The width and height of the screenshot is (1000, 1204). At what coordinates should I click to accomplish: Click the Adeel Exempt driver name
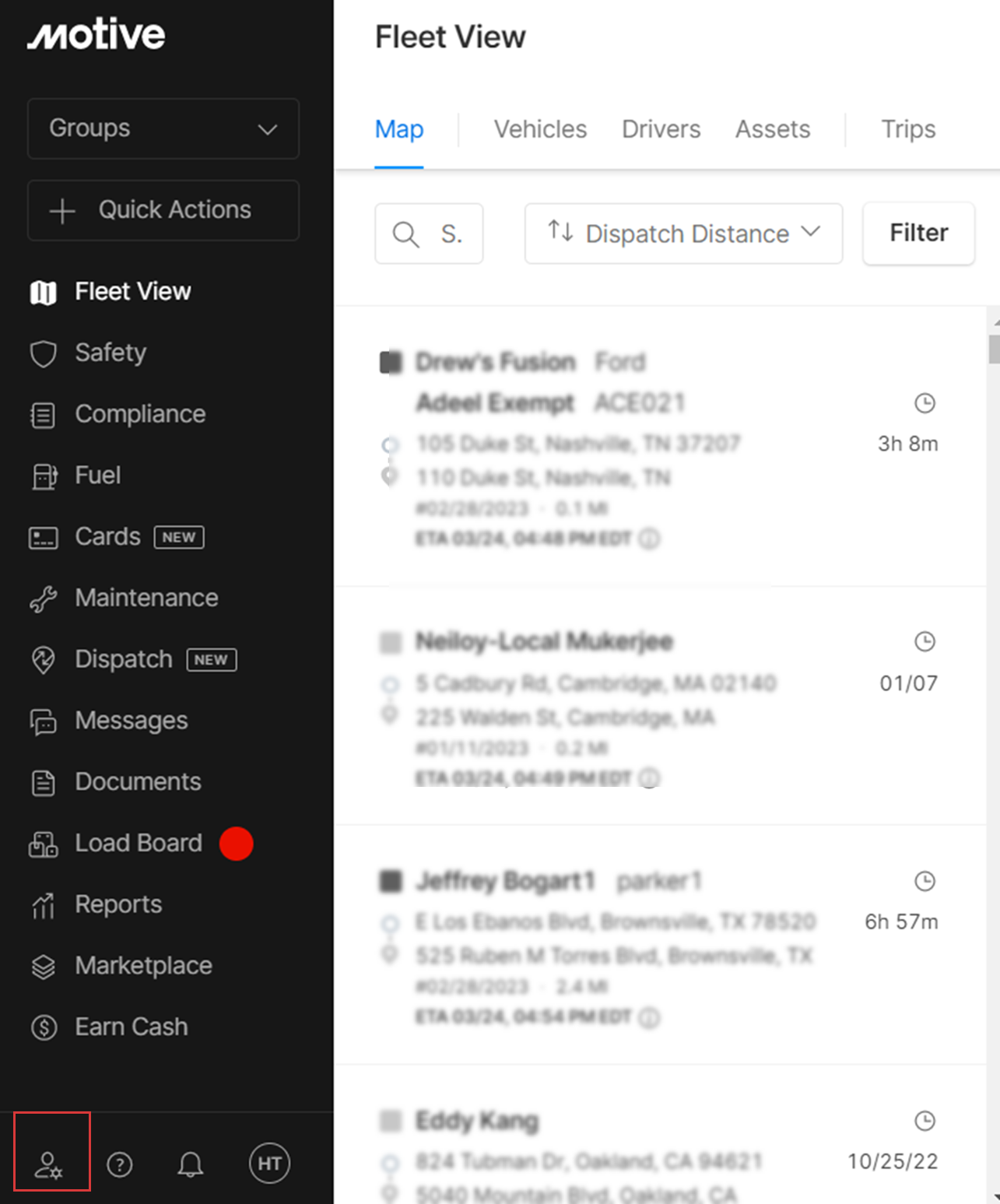tap(495, 403)
